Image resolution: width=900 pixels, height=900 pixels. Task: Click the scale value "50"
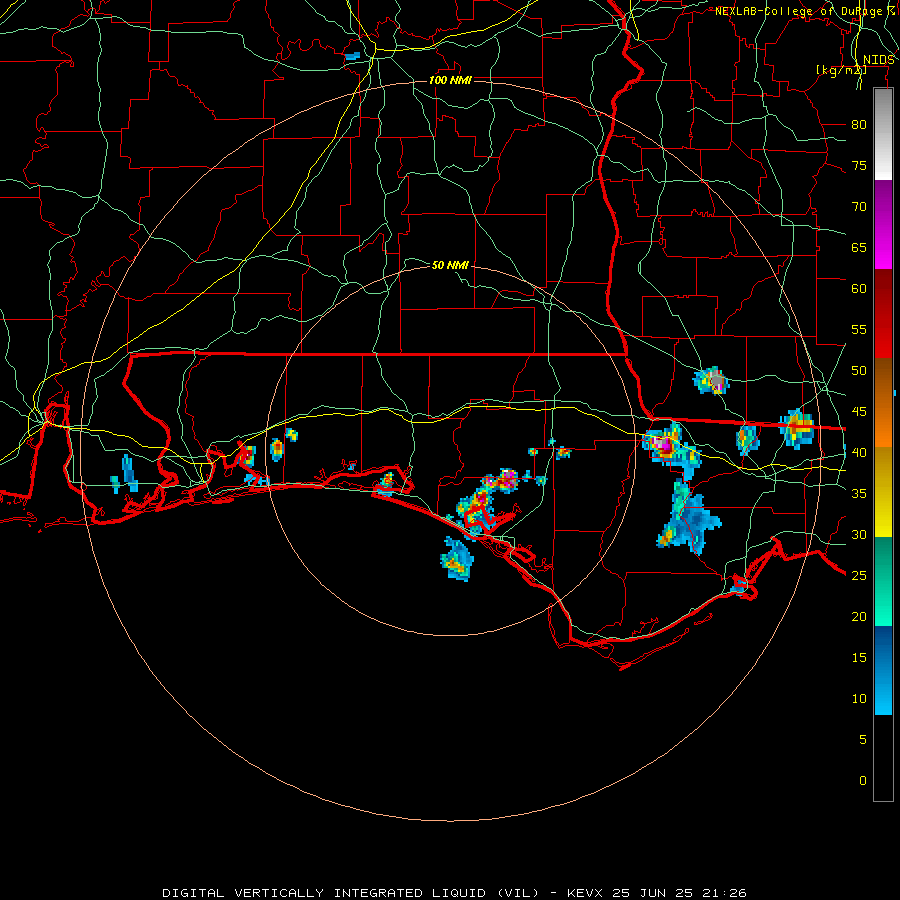pyautogui.click(x=859, y=370)
